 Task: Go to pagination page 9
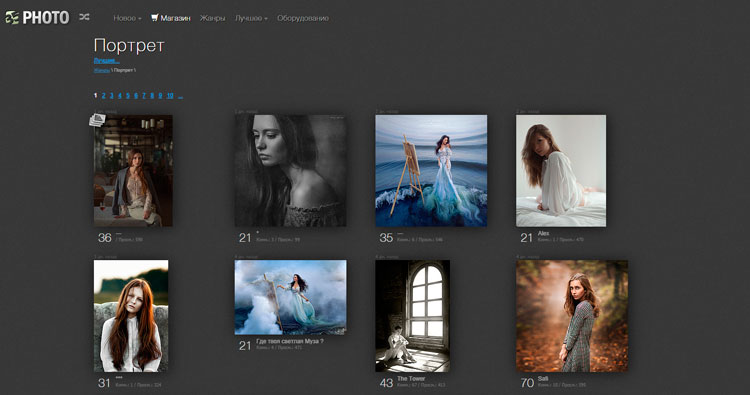coord(160,96)
